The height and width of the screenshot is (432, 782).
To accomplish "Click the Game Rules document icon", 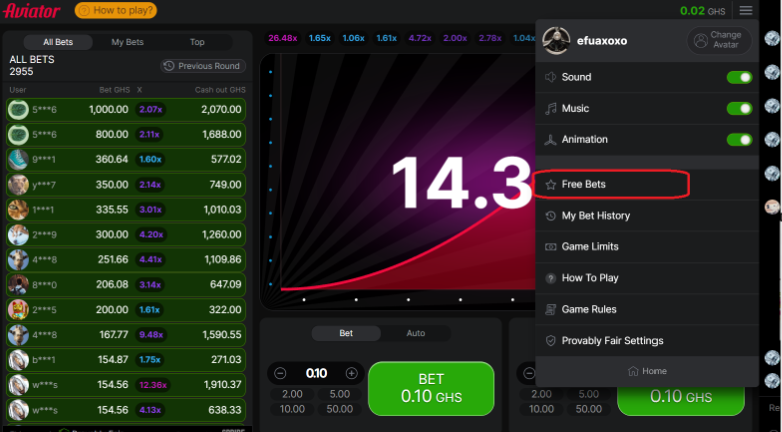I will tap(551, 310).
